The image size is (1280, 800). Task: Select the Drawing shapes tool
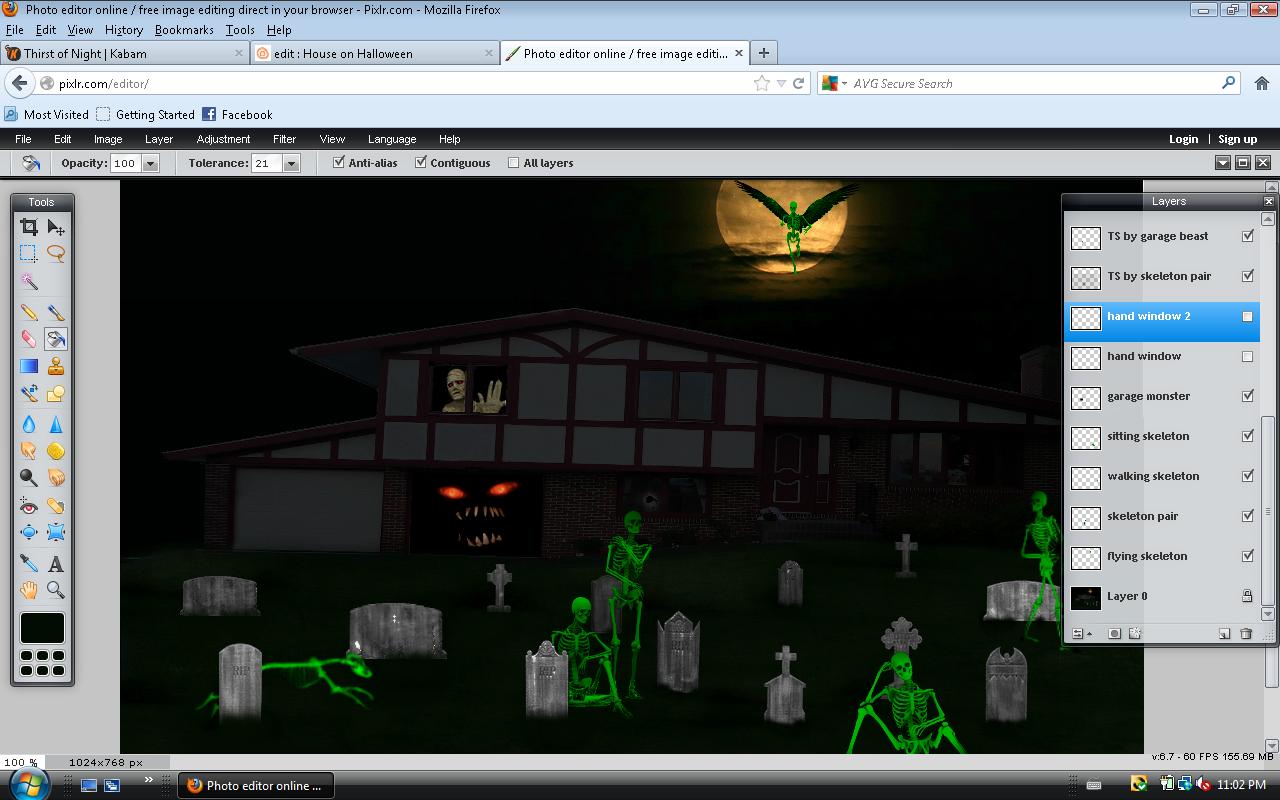(x=56, y=394)
